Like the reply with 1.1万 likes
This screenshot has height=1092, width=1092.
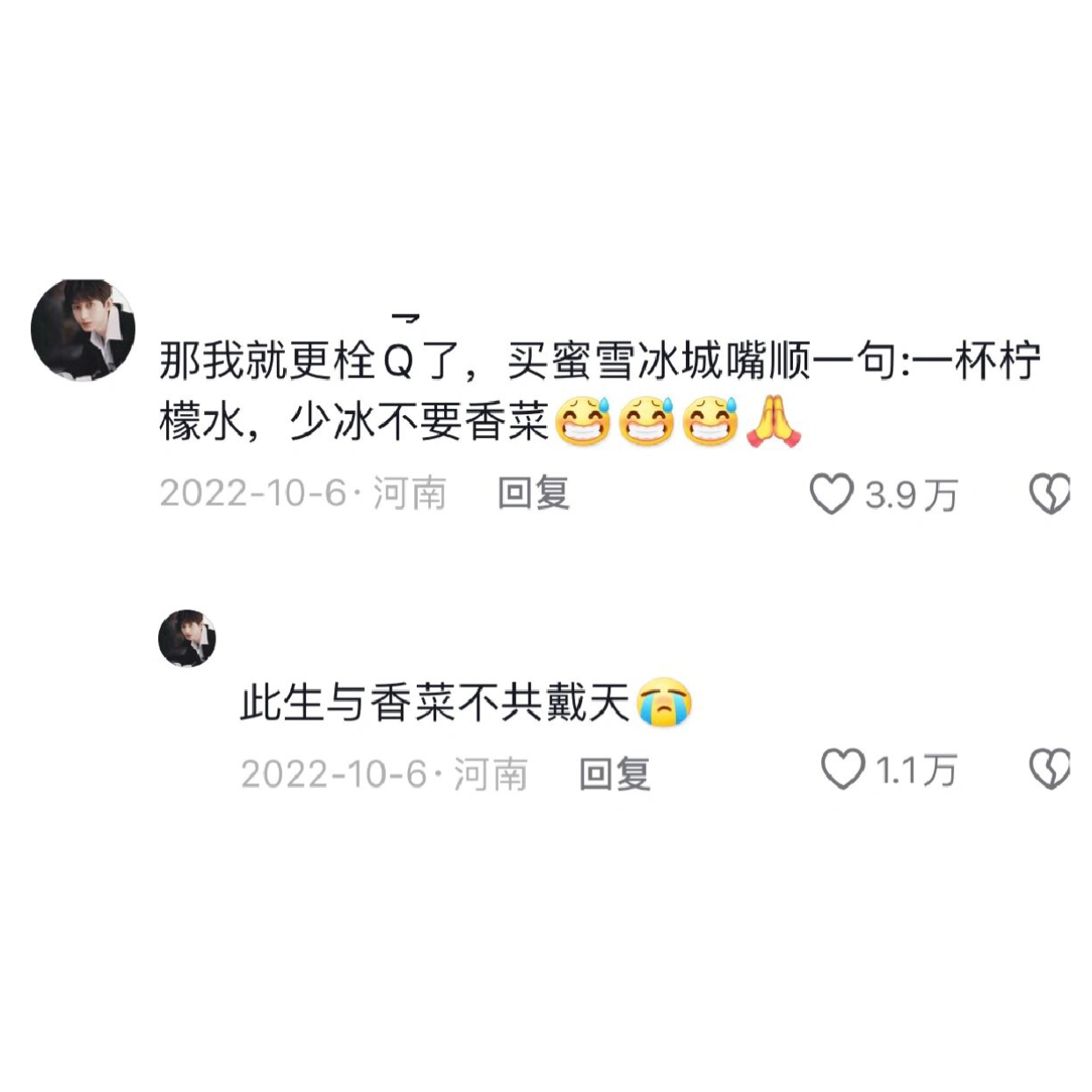[843, 770]
